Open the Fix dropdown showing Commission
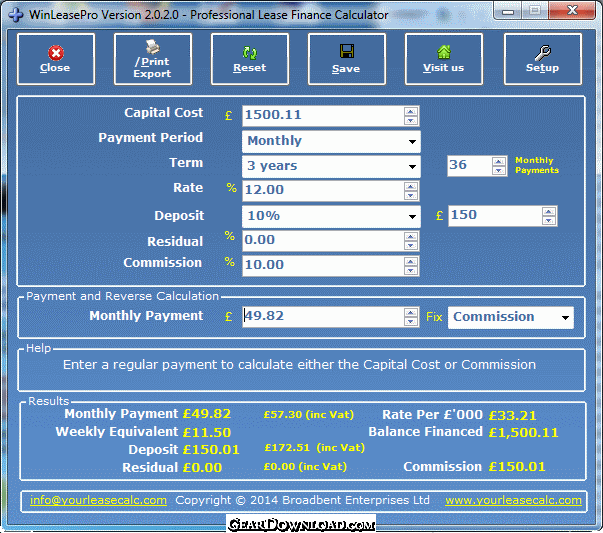 [x=511, y=317]
